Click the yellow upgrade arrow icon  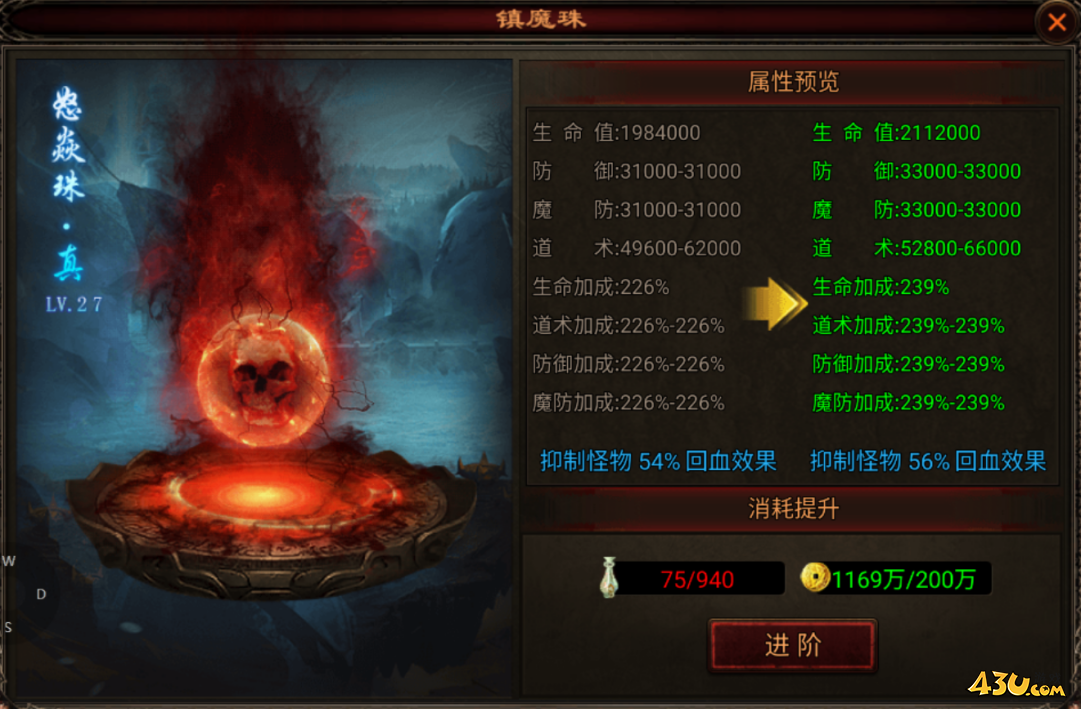point(775,304)
